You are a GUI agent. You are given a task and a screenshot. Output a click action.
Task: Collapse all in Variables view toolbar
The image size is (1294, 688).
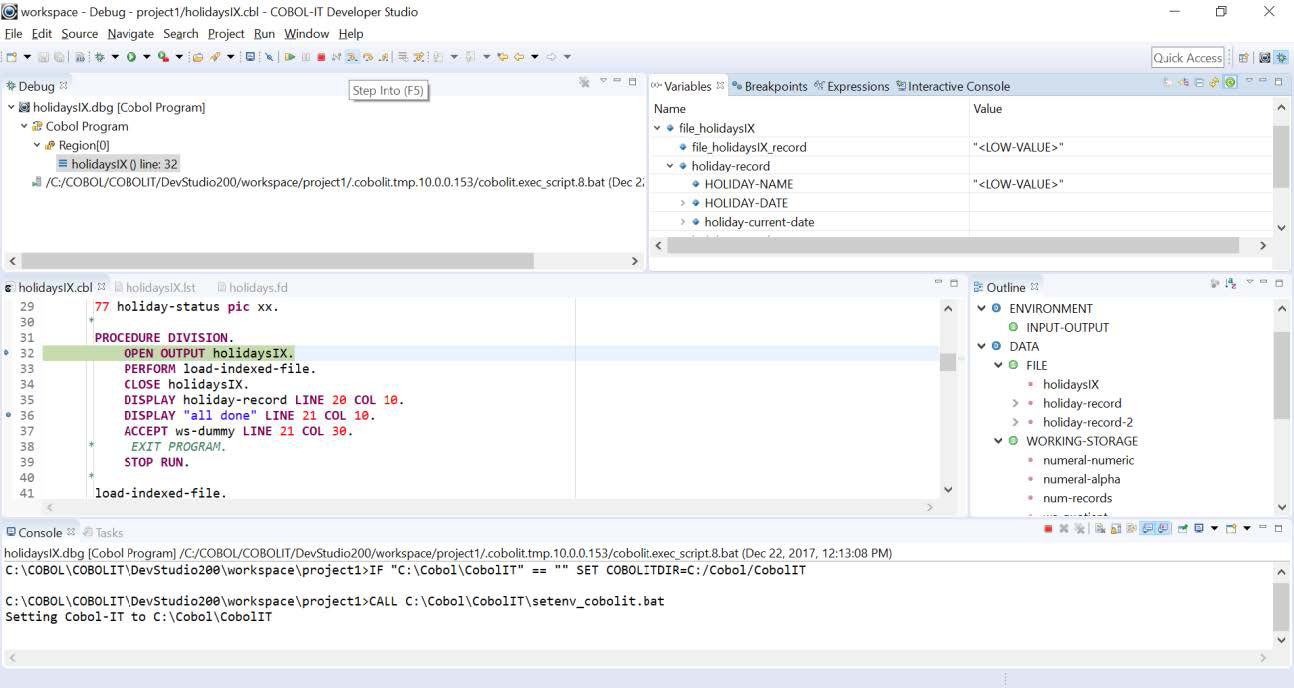[1198, 82]
